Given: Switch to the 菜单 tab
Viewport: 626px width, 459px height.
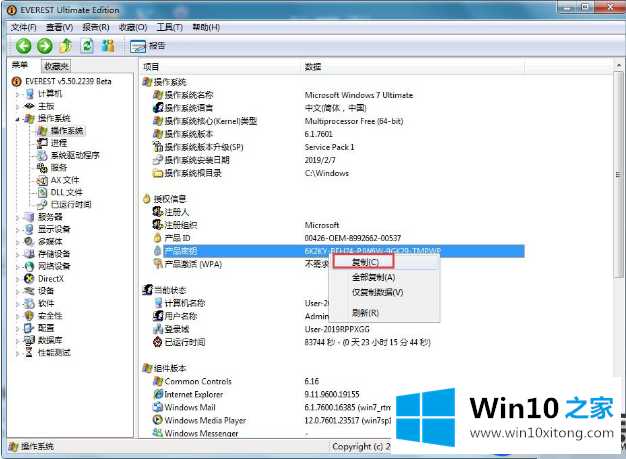Looking at the screenshot, I should (20, 65).
